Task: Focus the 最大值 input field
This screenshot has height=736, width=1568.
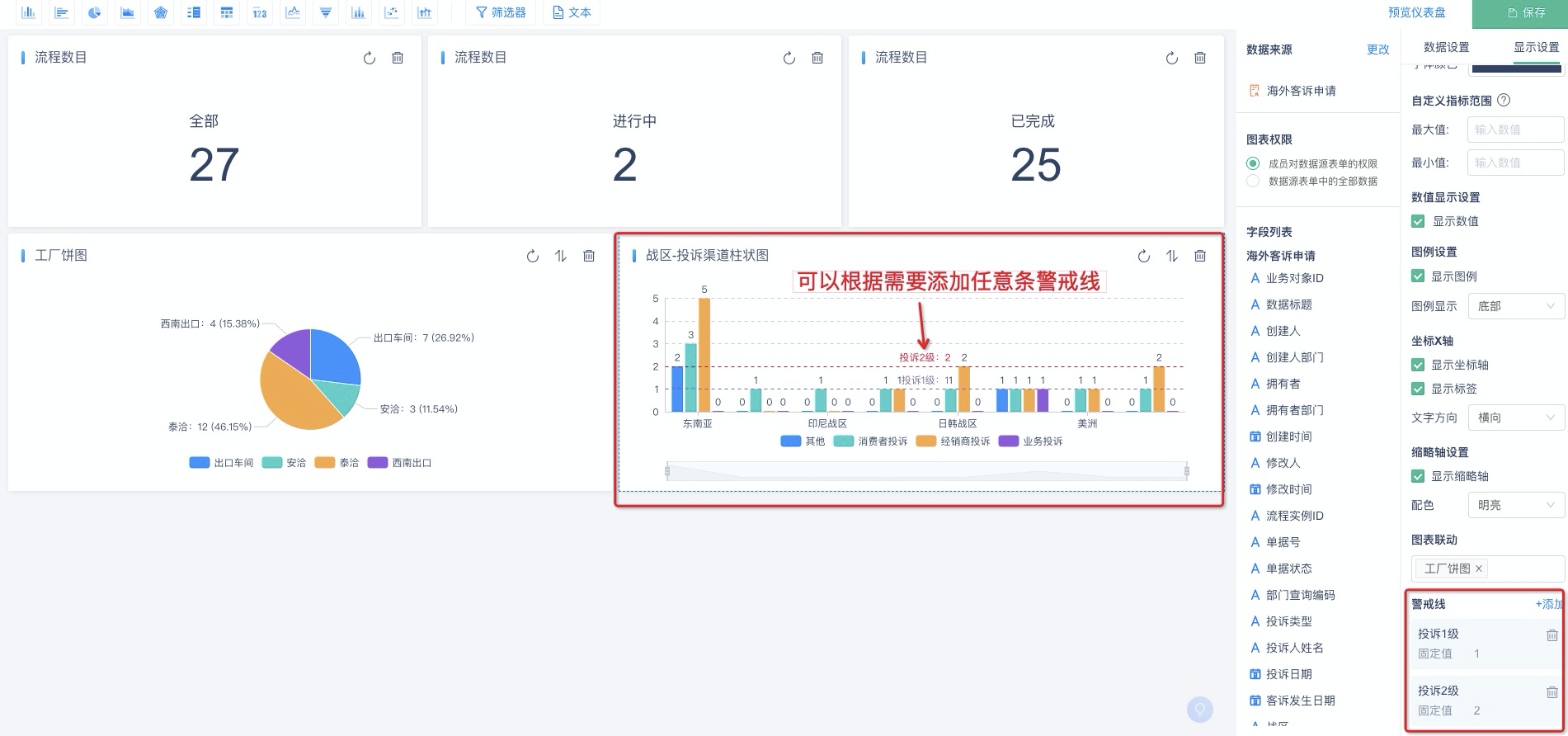Action: pos(1515,130)
